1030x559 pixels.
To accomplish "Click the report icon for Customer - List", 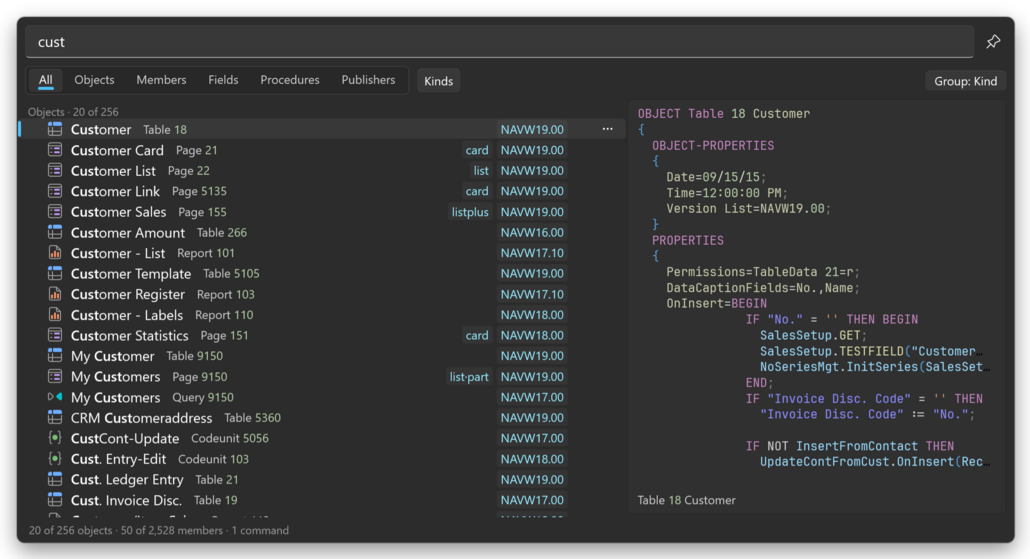I will [55, 253].
